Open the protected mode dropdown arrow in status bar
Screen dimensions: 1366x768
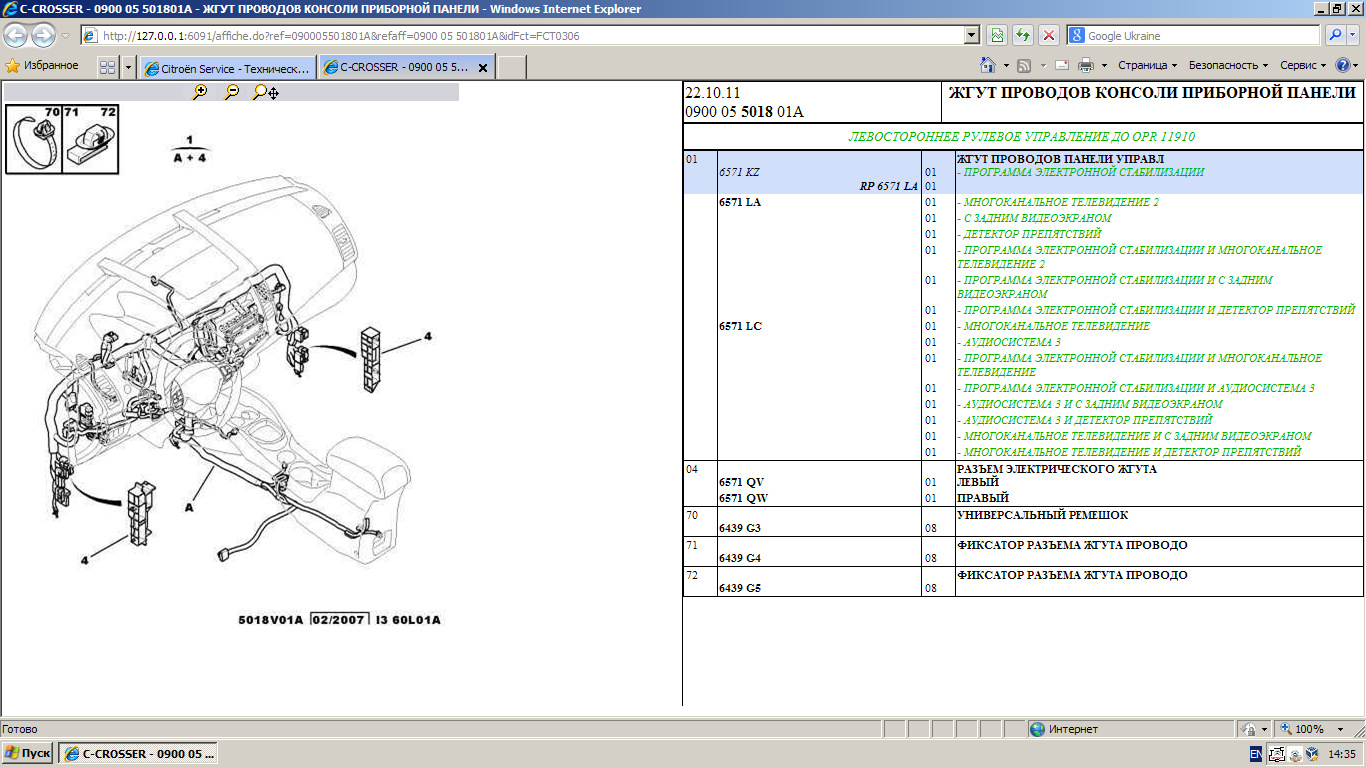point(1265,729)
